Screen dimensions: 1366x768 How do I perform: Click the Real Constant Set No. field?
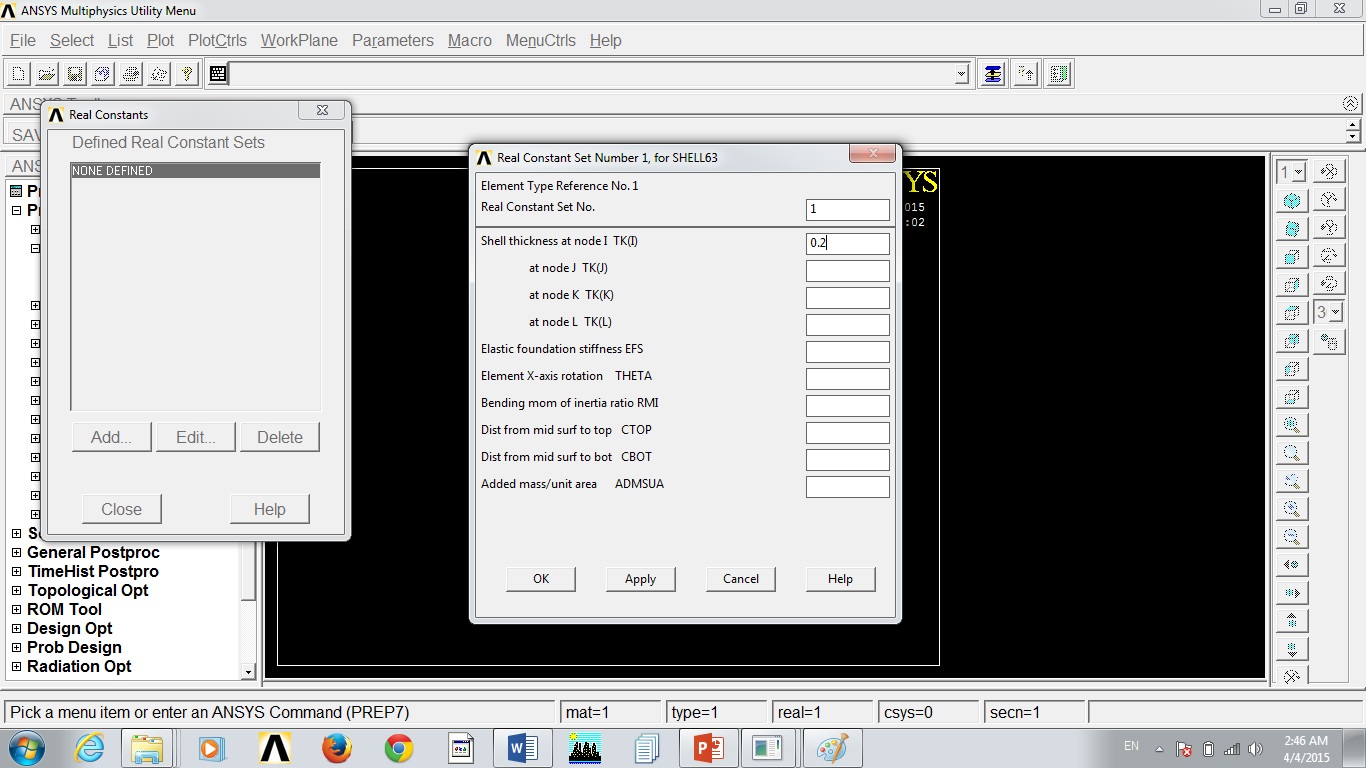[x=848, y=210]
